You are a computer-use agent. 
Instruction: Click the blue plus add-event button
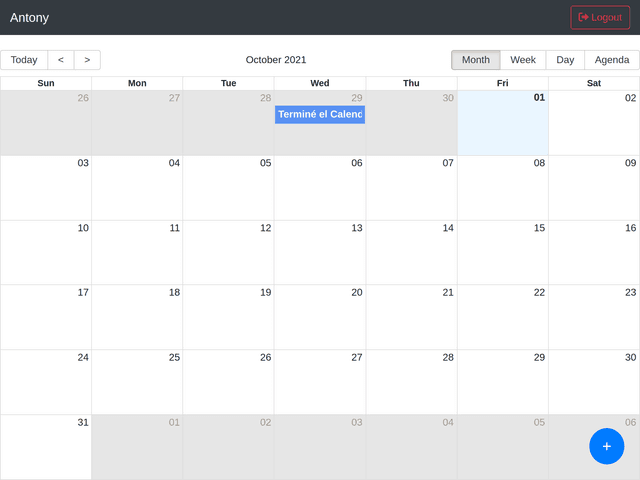tap(606, 446)
